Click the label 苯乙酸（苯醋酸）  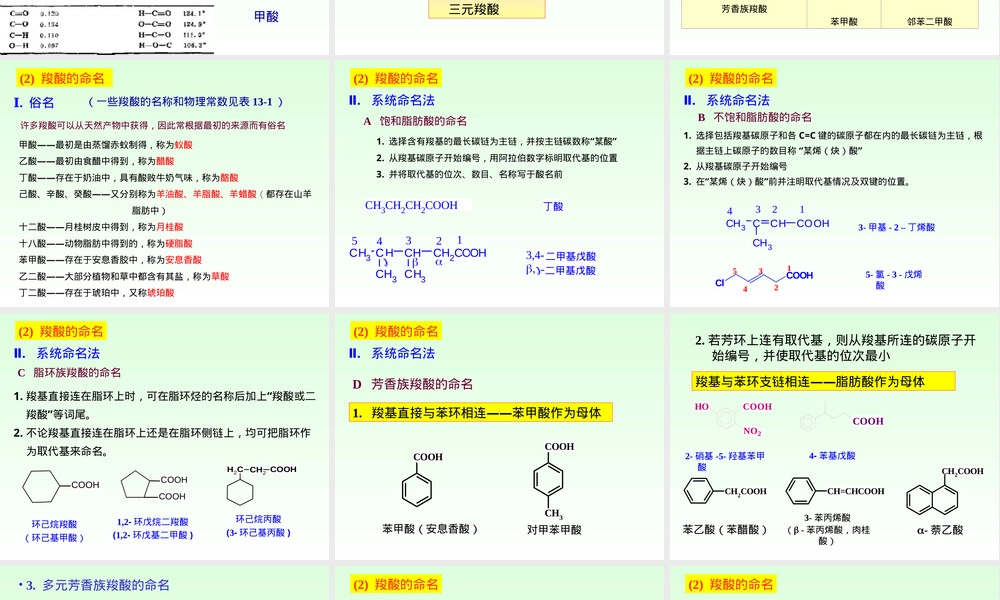(724, 529)
